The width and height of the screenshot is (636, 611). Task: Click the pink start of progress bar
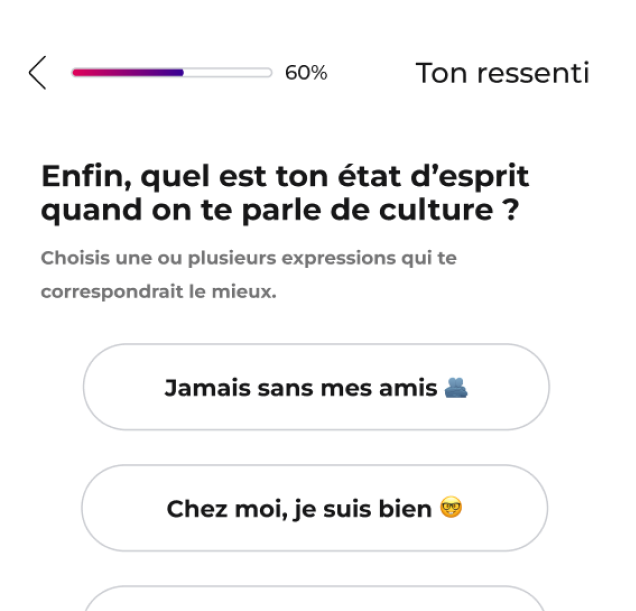(80, 73)
